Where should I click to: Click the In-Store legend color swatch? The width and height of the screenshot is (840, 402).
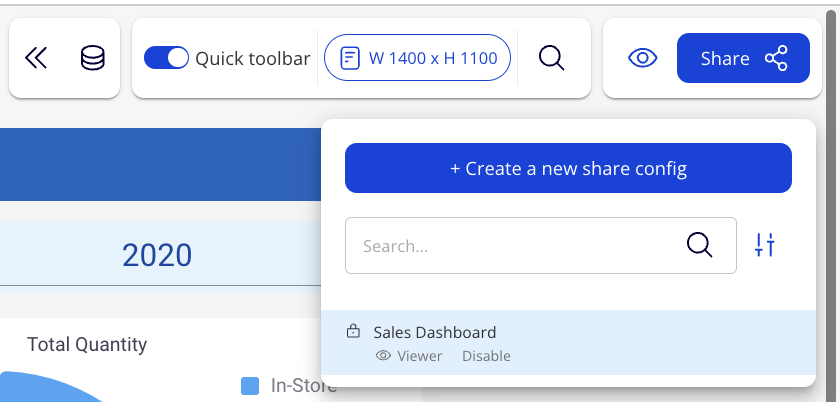point(250,386)
